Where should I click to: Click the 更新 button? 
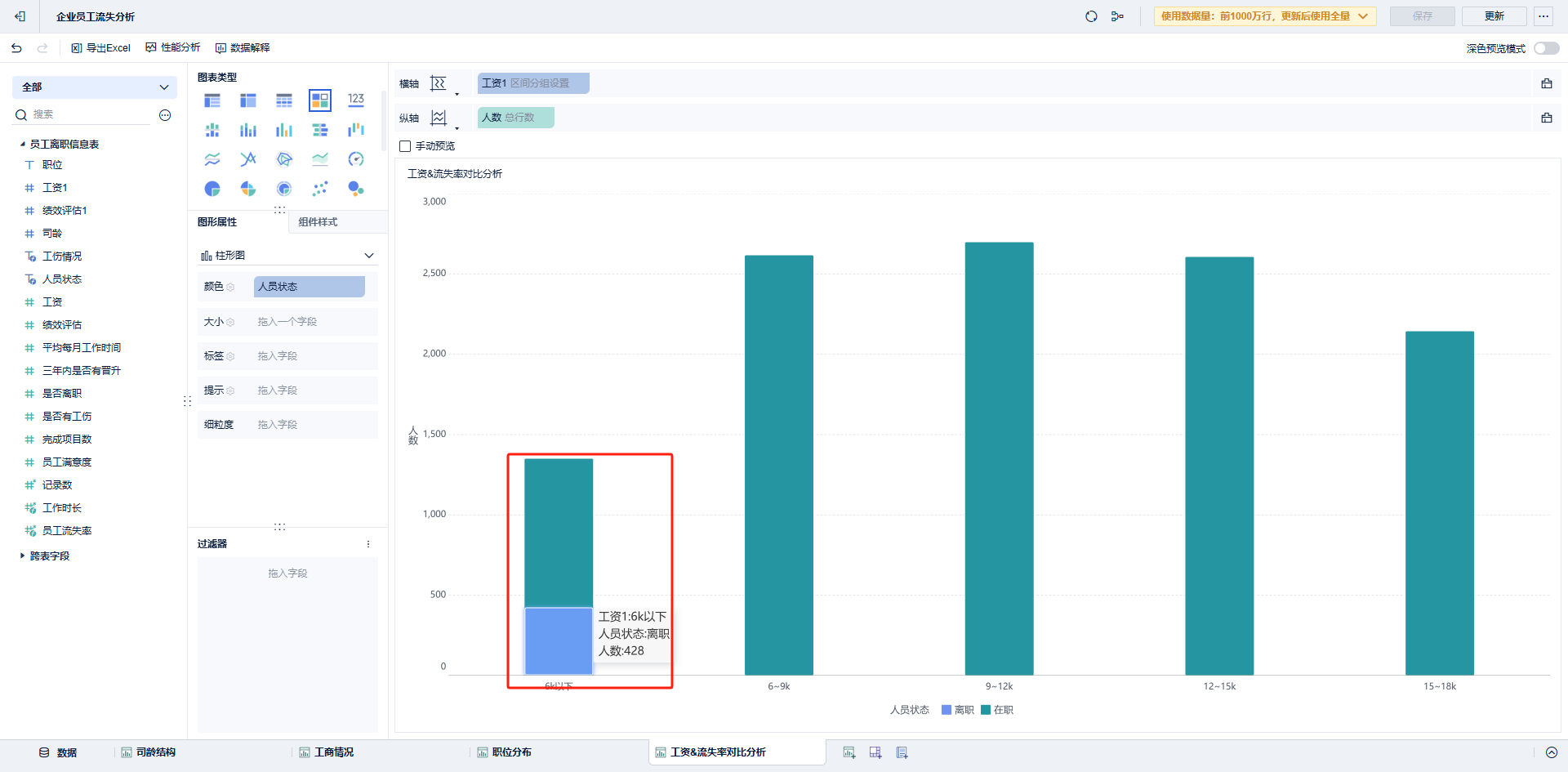coord(1494,16)
